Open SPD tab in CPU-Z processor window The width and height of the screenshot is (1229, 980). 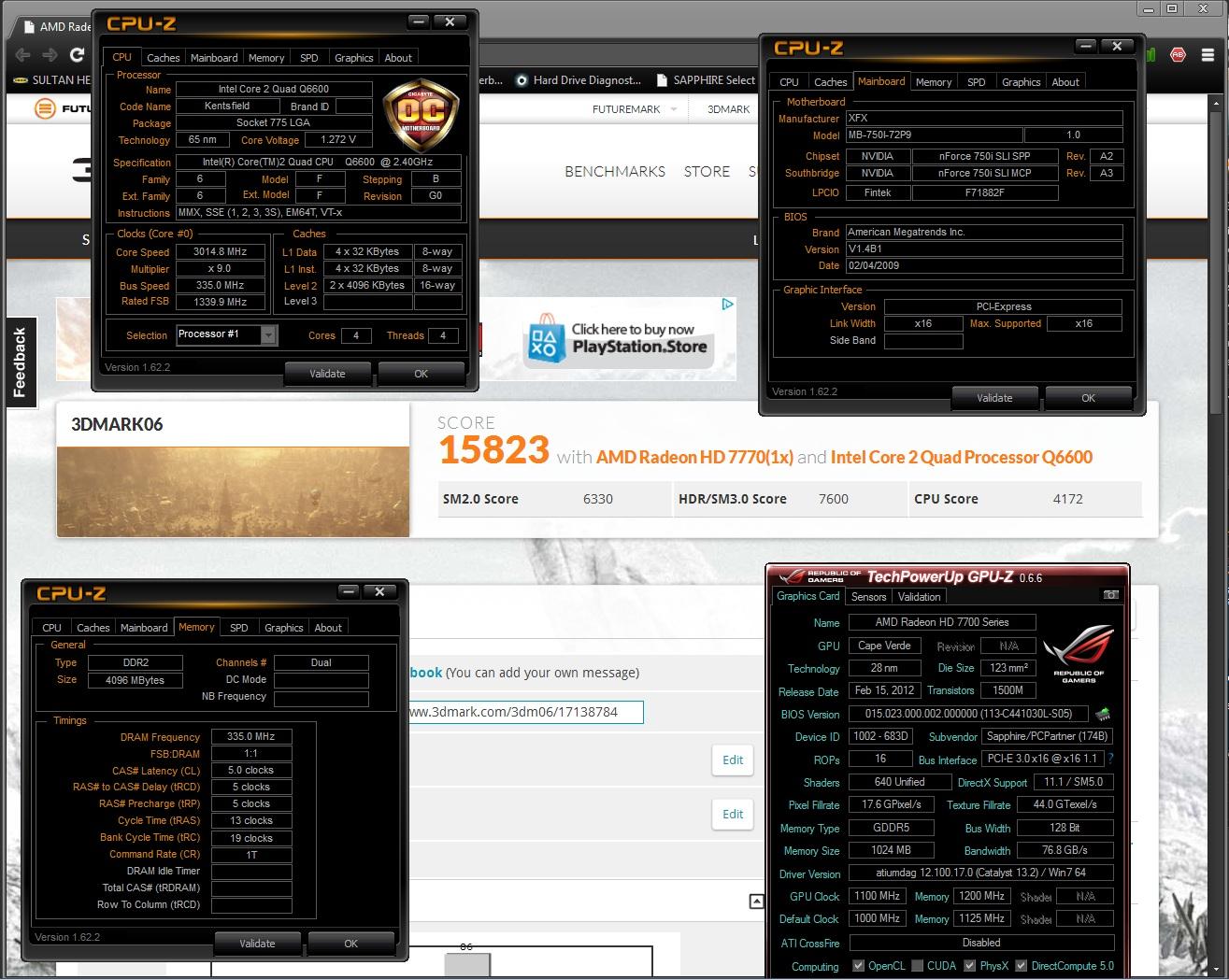pos(308,58)
